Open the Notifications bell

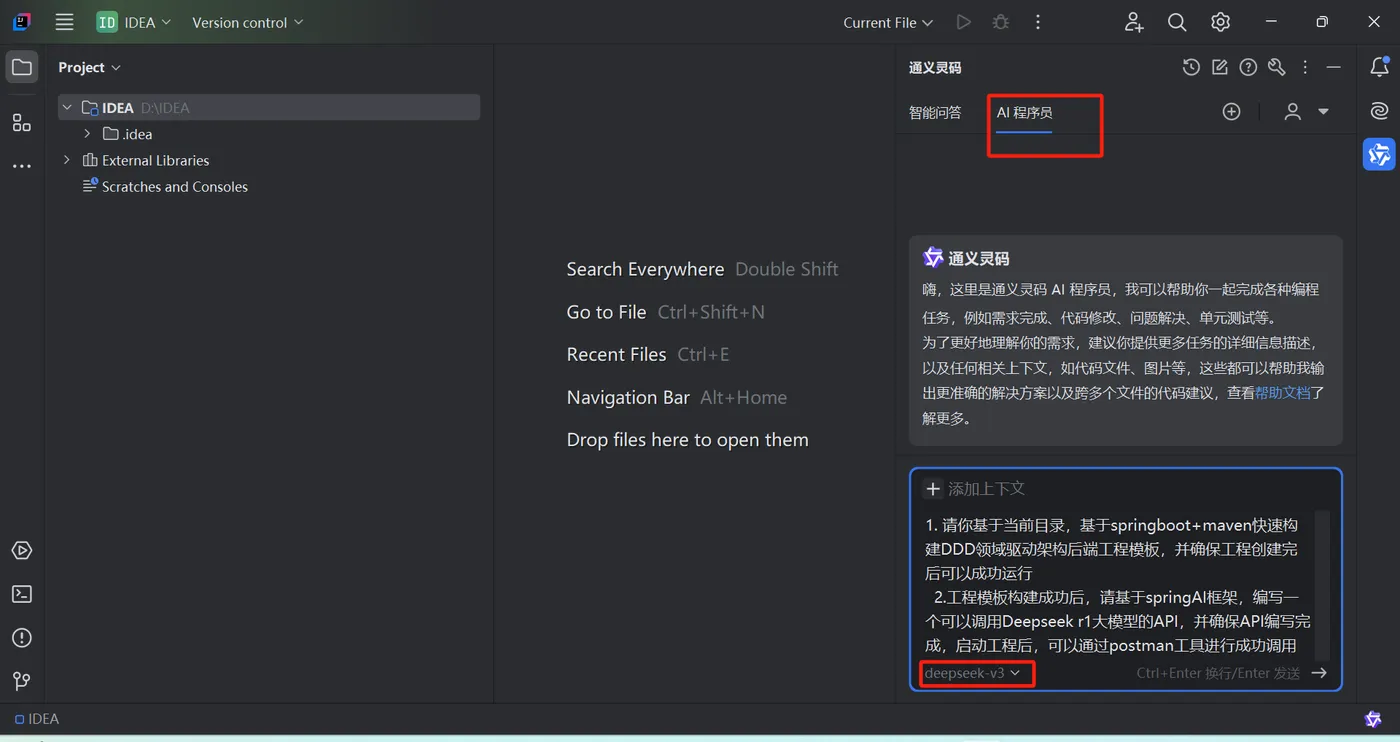coord(1379,67)
